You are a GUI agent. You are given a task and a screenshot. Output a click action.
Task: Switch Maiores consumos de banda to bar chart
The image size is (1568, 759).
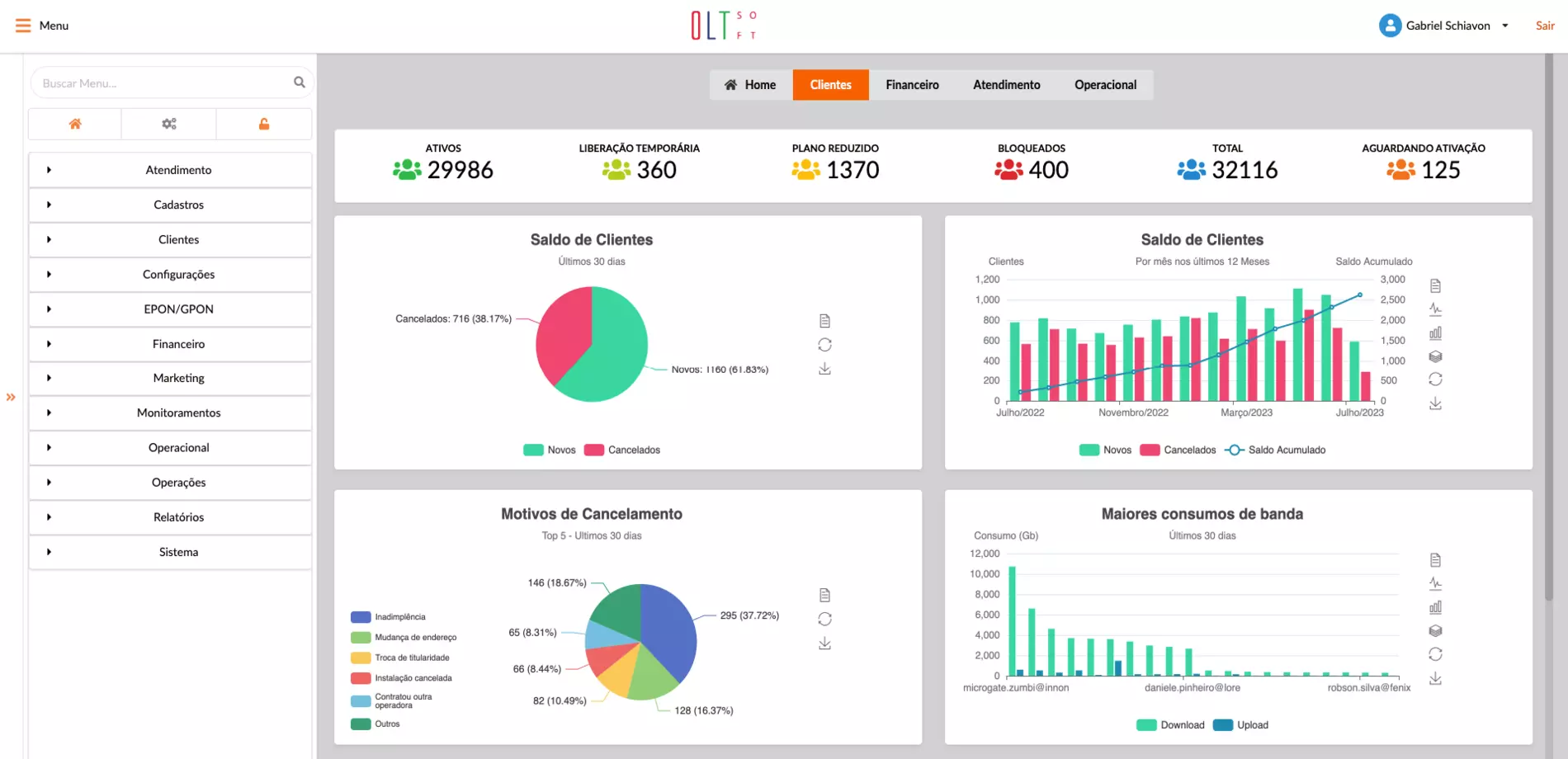click(1435, 607)
